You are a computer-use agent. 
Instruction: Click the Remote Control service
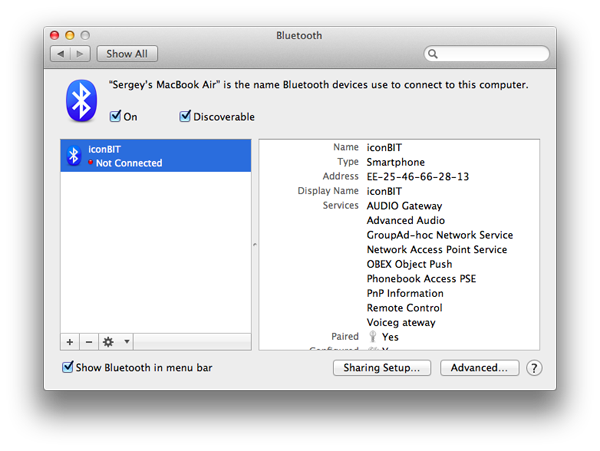point(404,308)
